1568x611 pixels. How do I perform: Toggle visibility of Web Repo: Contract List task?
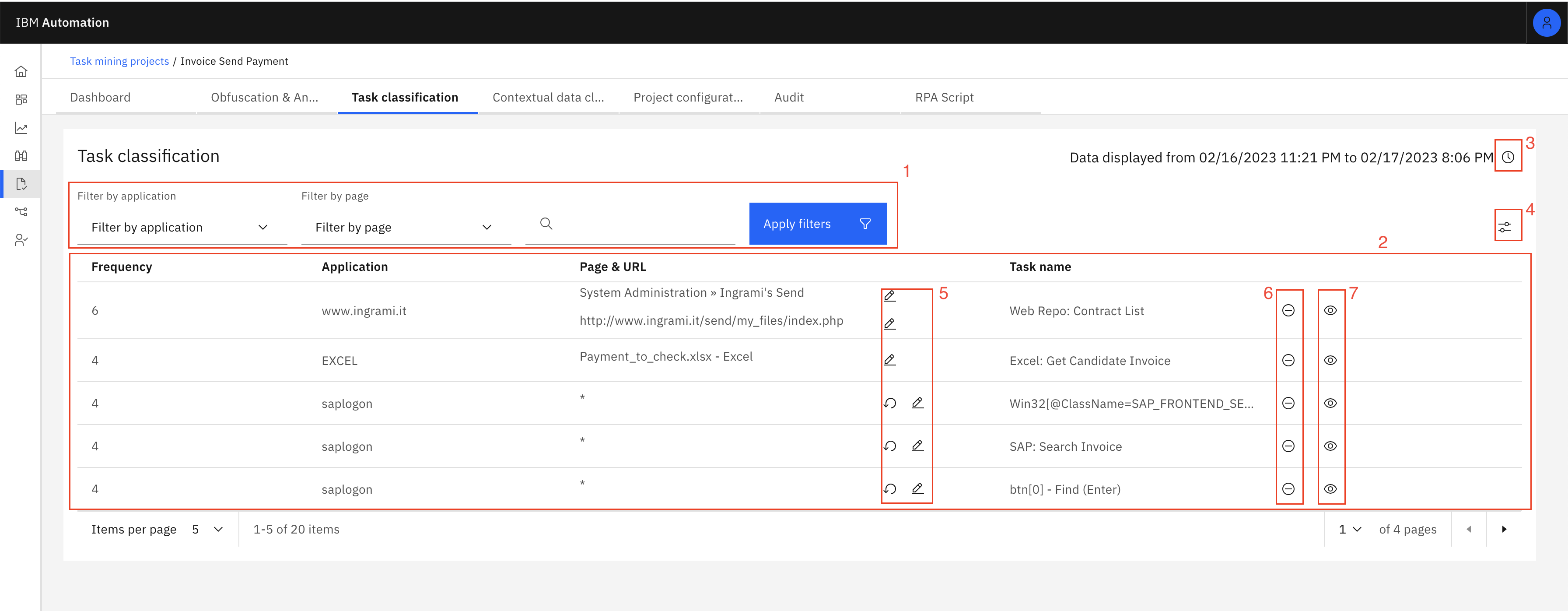tap(1330, 310)
